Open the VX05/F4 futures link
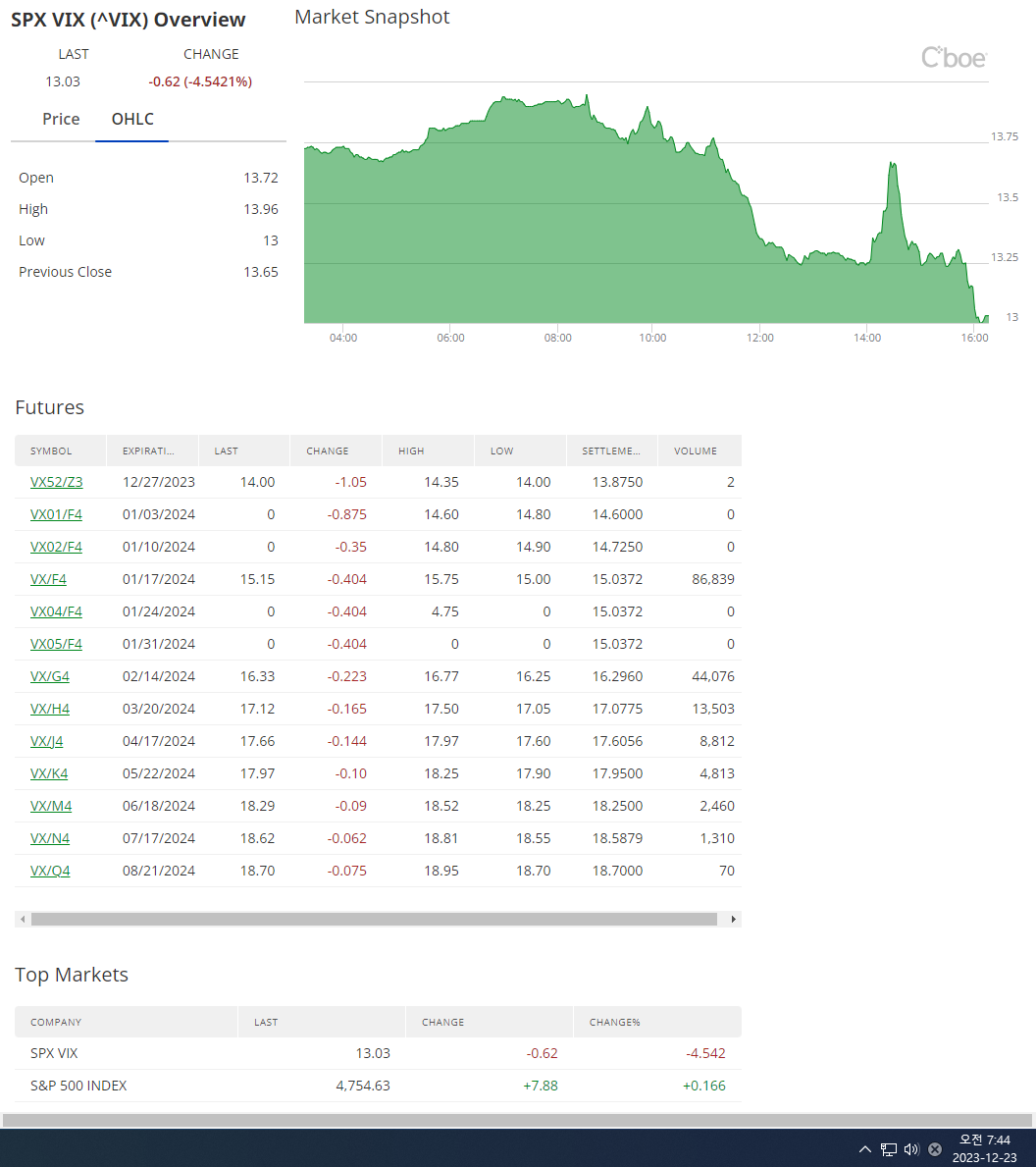1036x1167 pixels. coord(57,644)
